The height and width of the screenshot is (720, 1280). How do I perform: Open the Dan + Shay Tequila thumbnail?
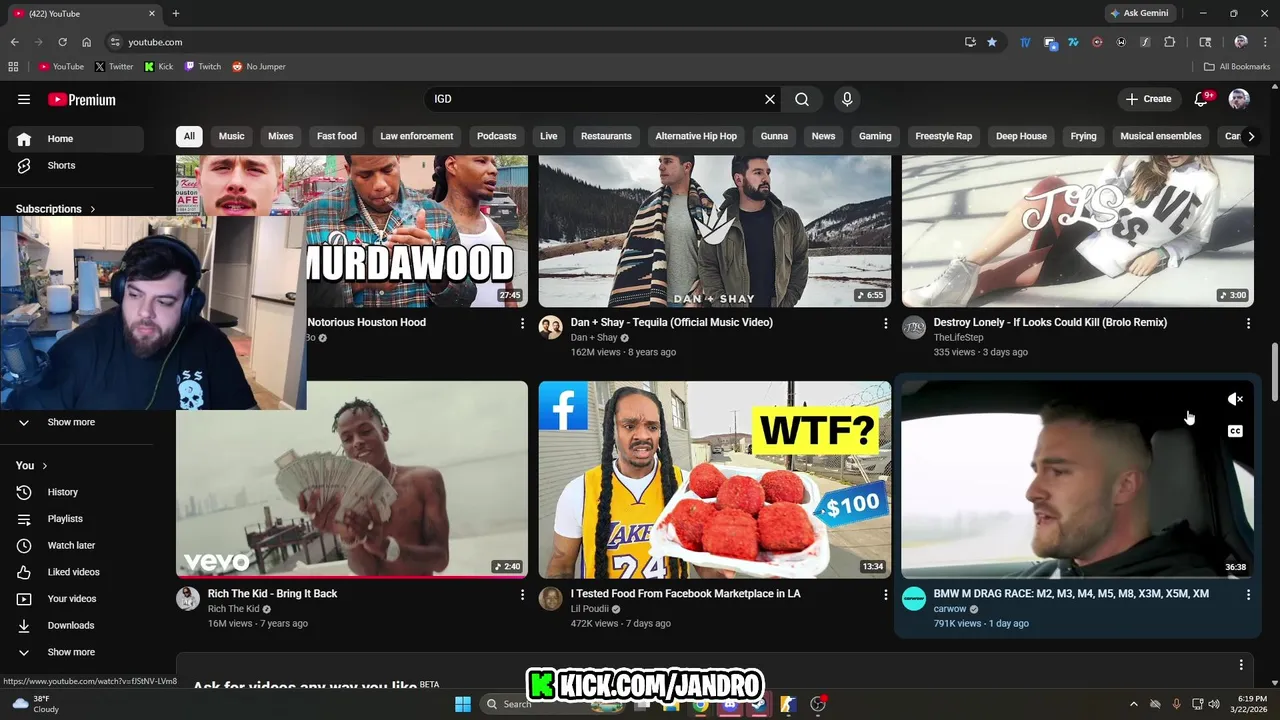click(x=715, y=231)
